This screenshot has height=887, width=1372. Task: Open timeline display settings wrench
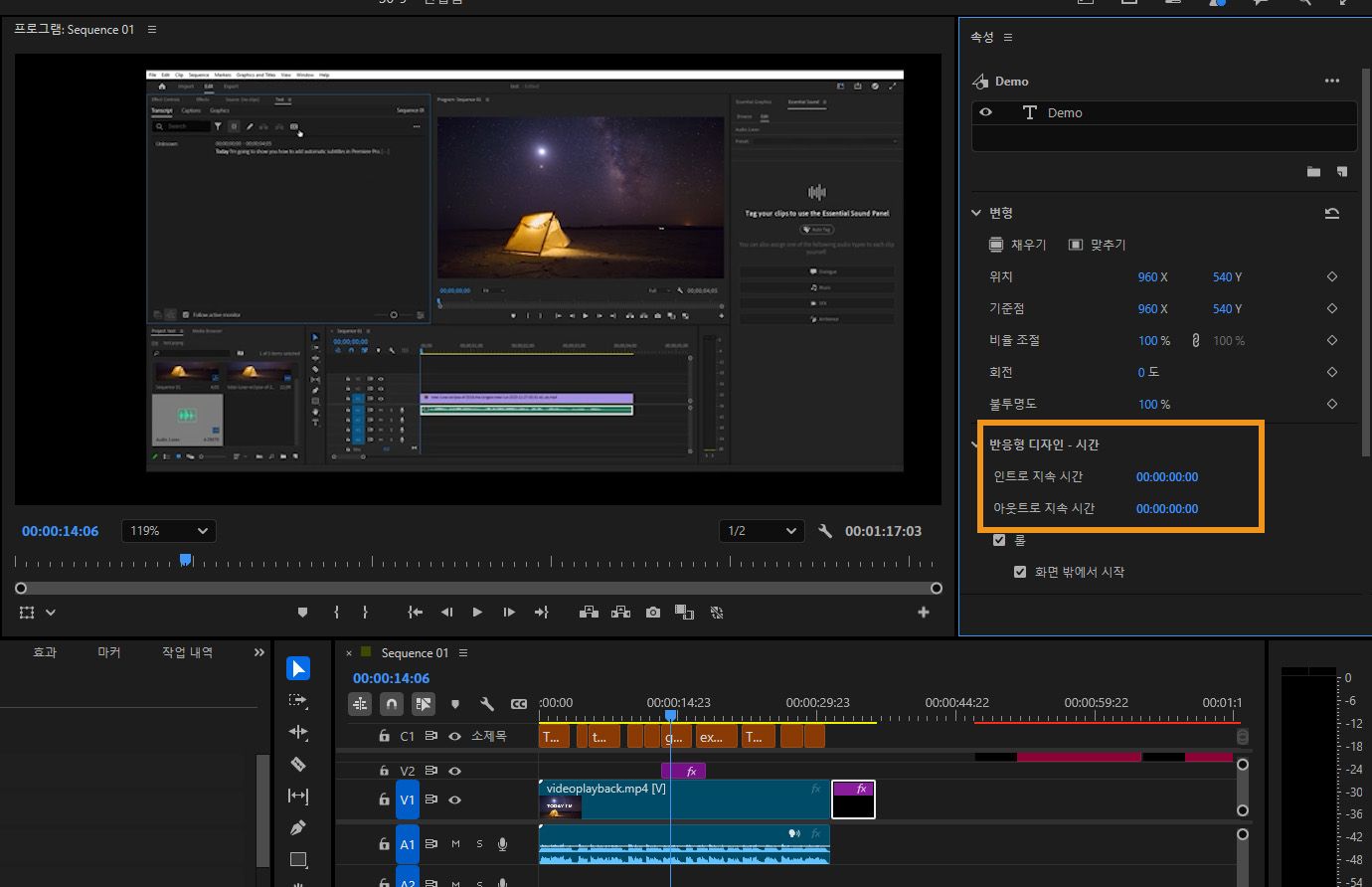pos(487,704)
